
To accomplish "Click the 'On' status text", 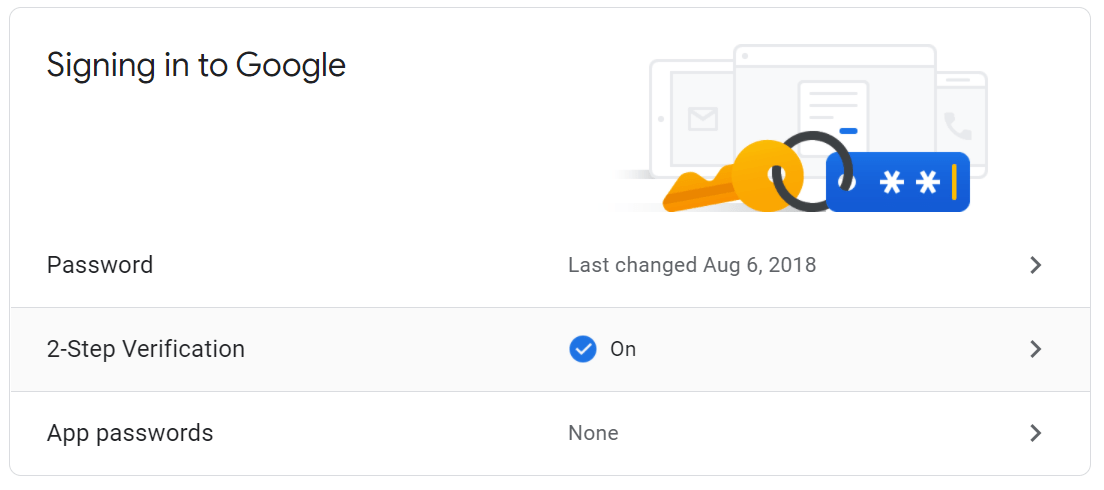I will [623, 349].
